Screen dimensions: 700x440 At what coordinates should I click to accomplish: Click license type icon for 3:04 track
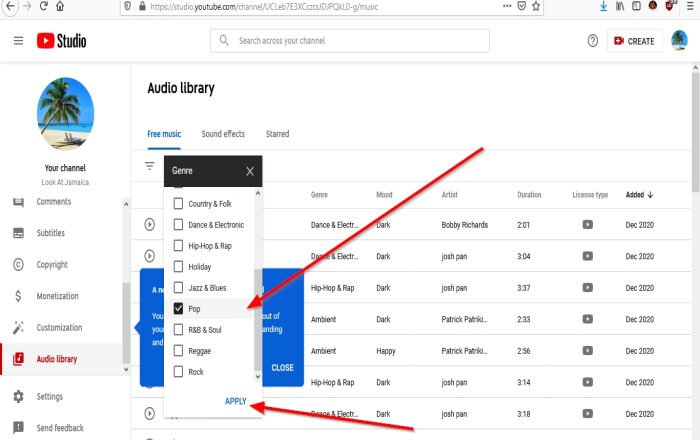tap(588, 256)
